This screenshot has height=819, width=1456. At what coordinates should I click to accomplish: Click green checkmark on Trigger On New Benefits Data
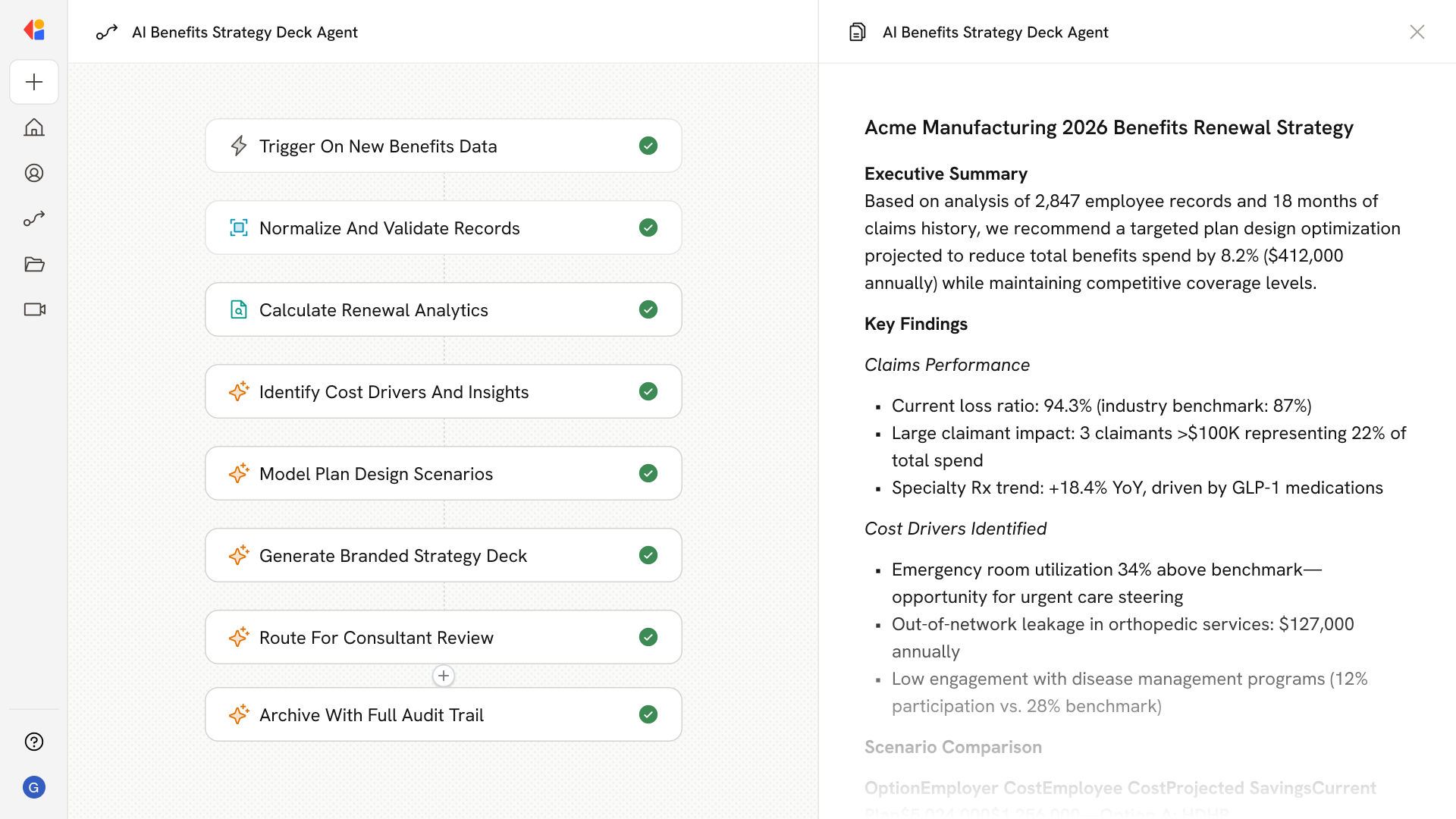tap(648, 146)
